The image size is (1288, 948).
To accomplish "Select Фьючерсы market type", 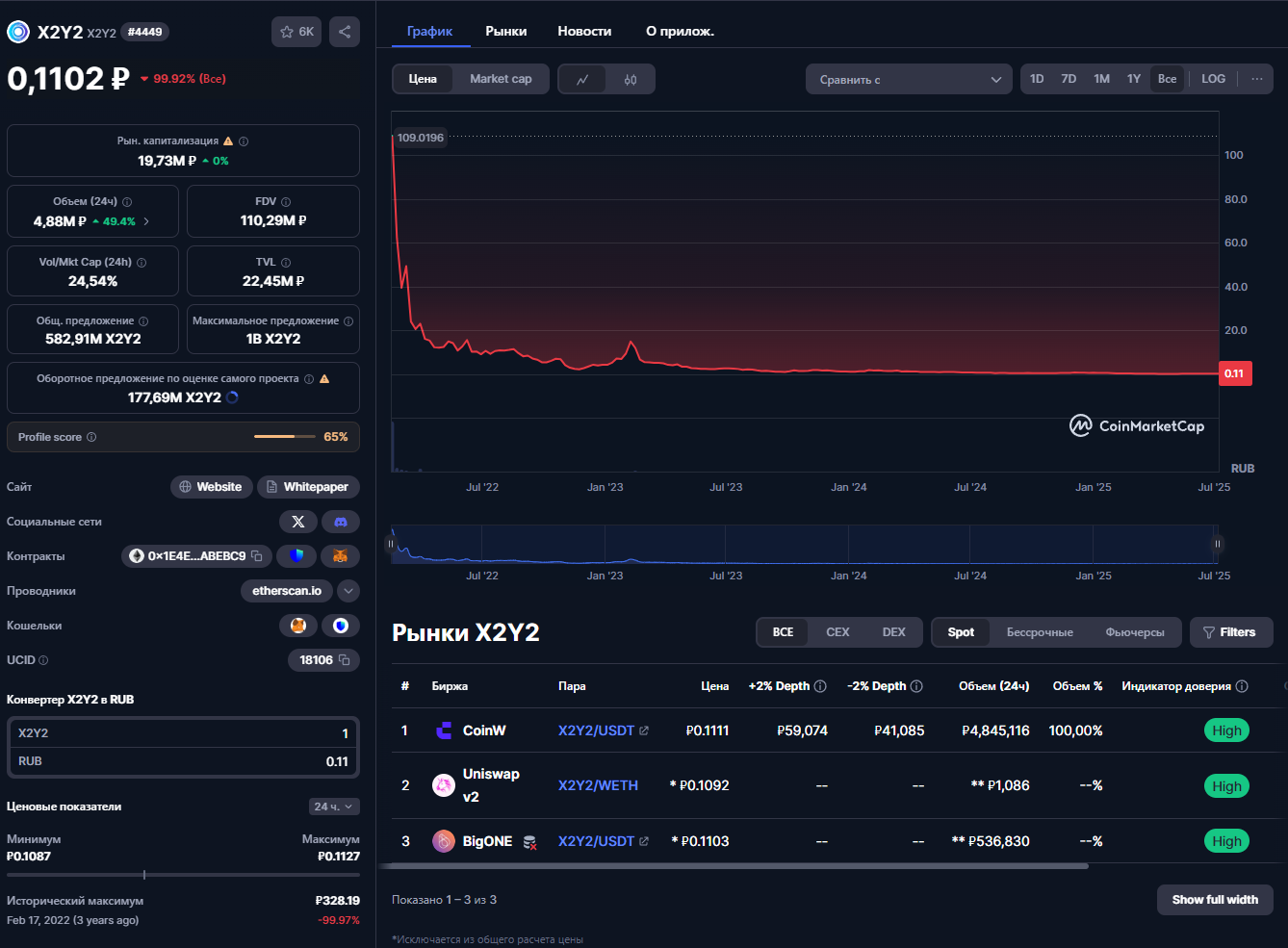I will [1135, 632].
